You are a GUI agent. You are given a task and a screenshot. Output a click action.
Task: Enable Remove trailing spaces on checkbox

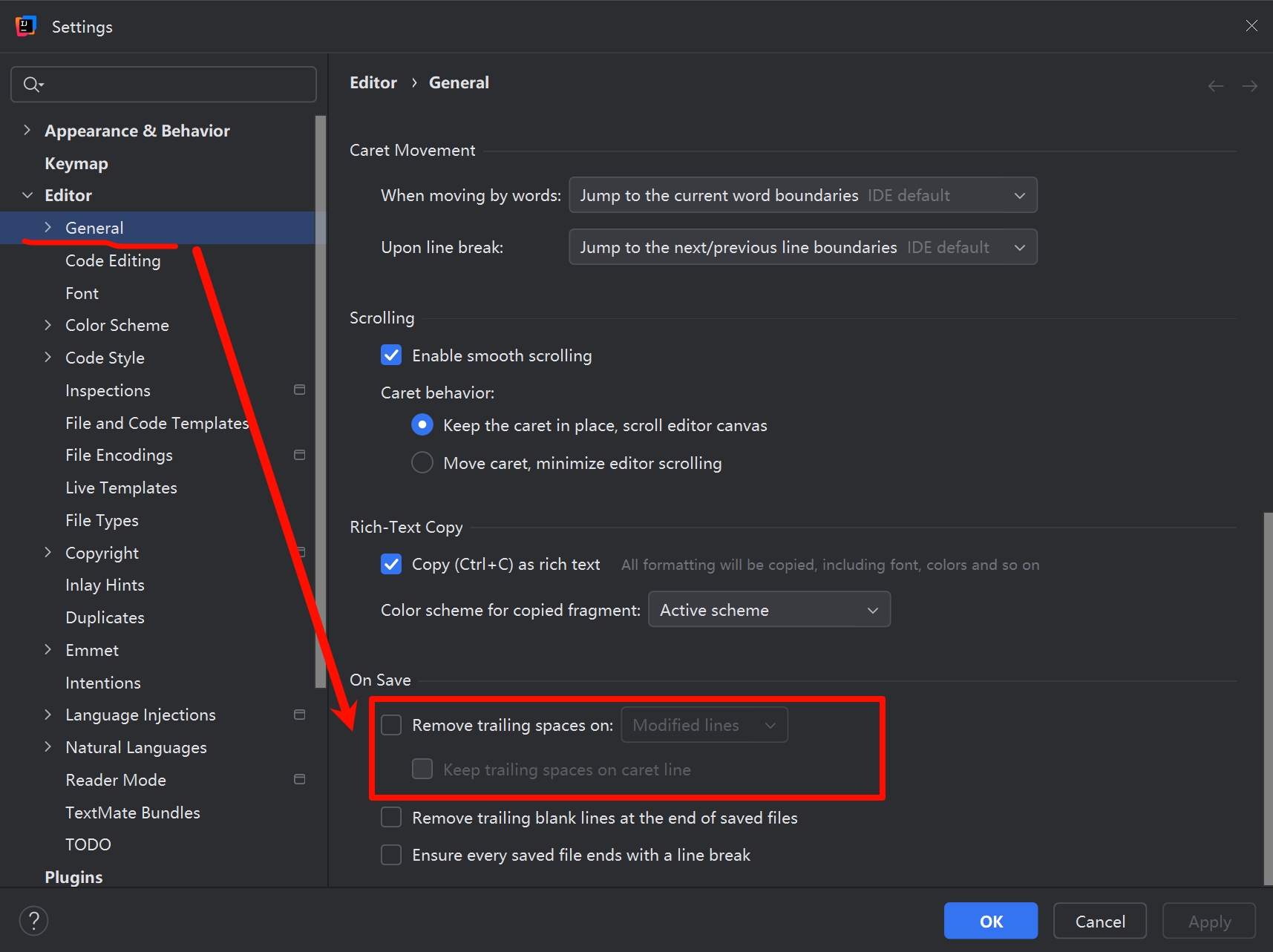point(391,725)
